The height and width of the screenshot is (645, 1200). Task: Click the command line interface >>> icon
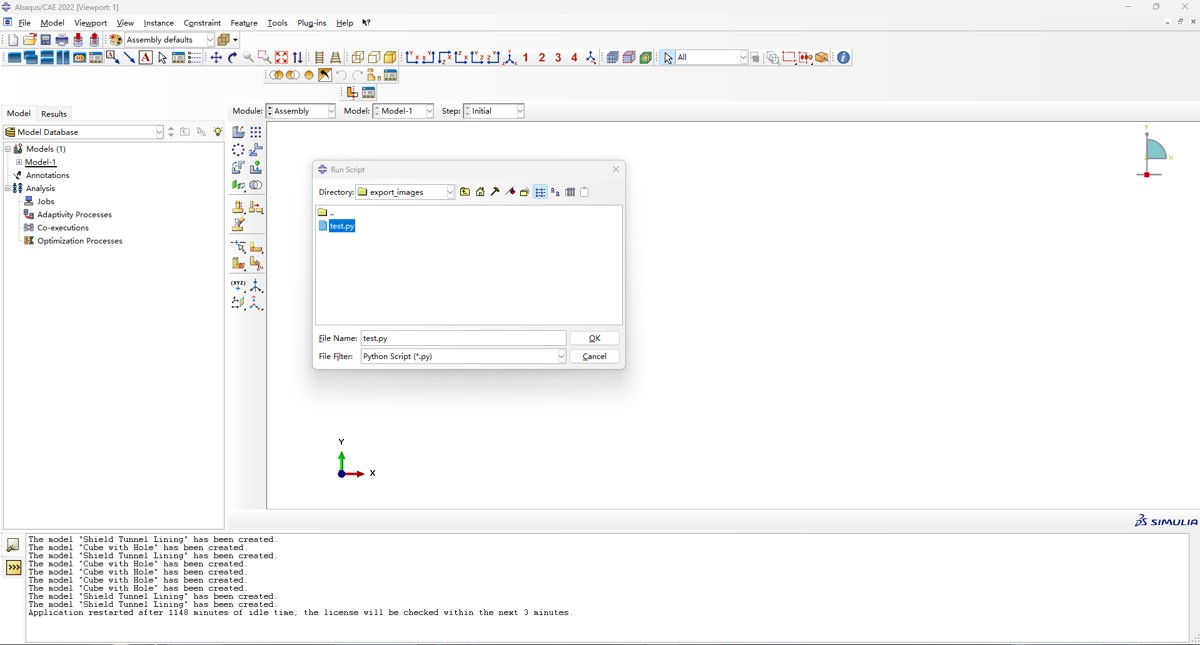pos(13,567)
